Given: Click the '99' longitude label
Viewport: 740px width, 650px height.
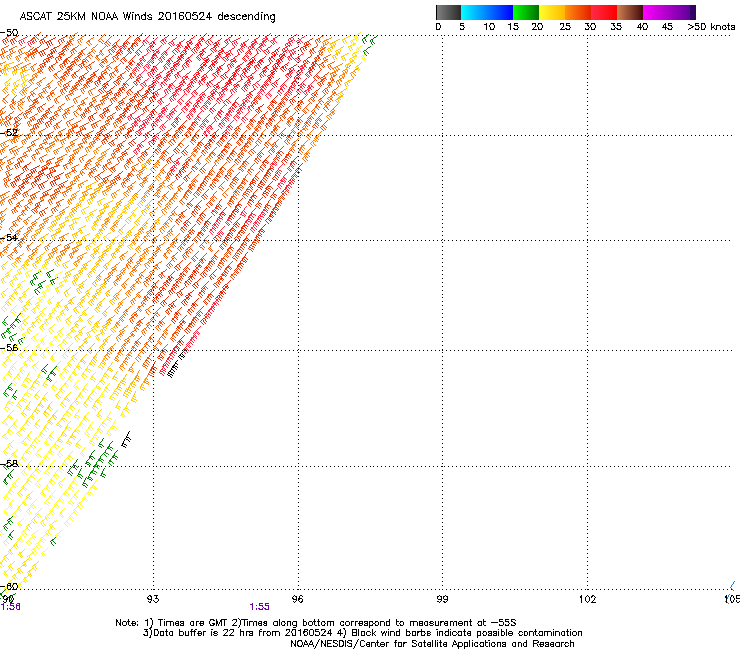Looking at the screenshot, I should coord(442,599).
